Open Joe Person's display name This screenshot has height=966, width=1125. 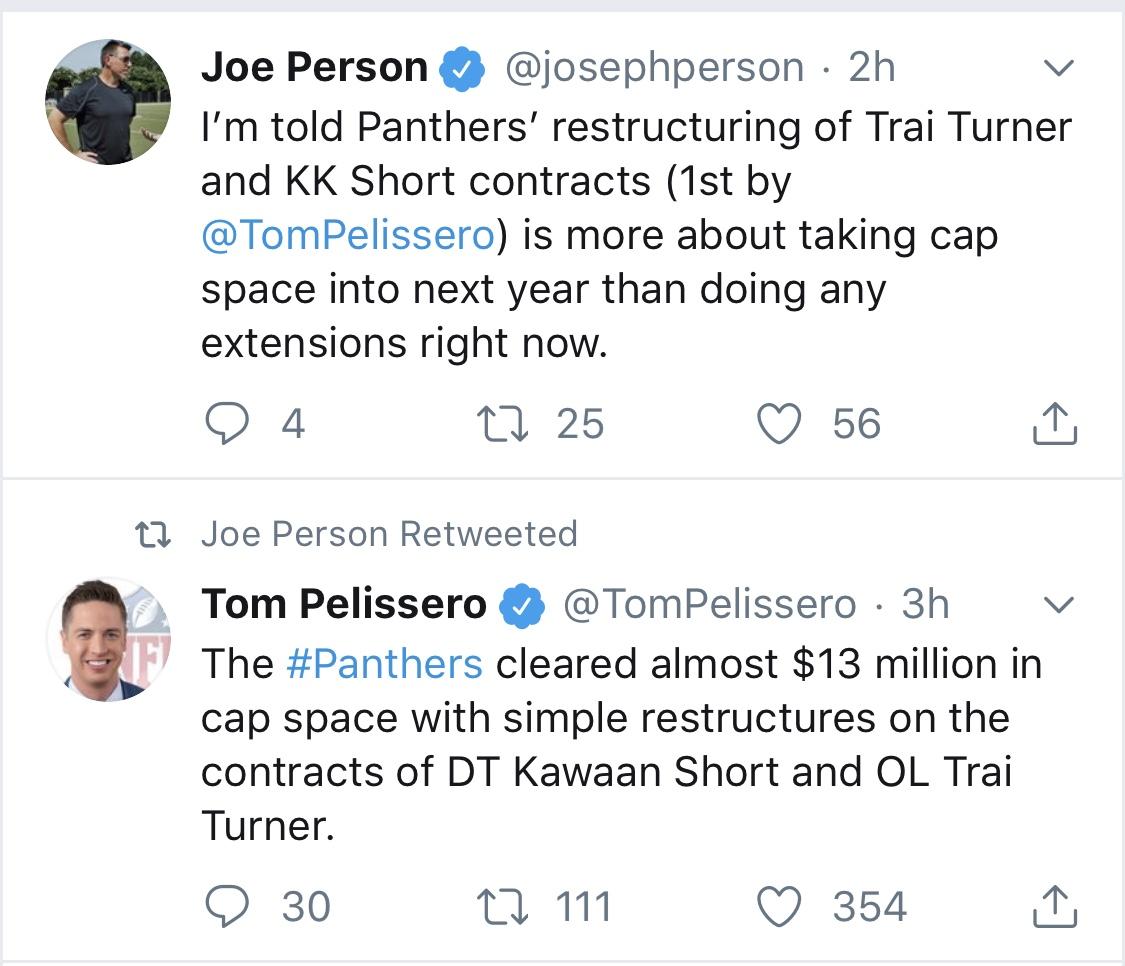tap(314, 67)
